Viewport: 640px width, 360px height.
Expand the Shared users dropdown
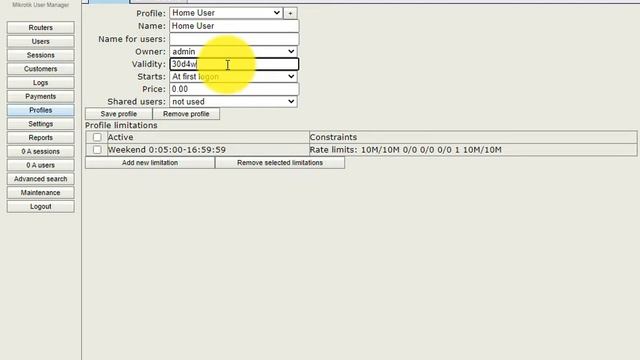[233, 102]
